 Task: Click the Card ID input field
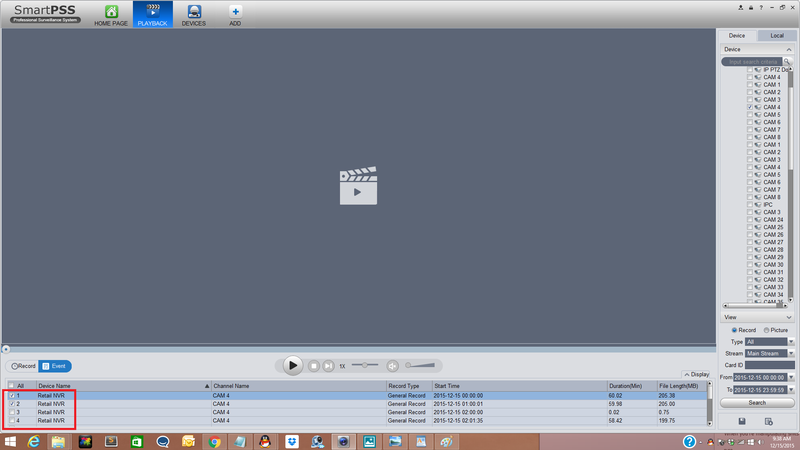pyautogui.click(x=769, y=365)
